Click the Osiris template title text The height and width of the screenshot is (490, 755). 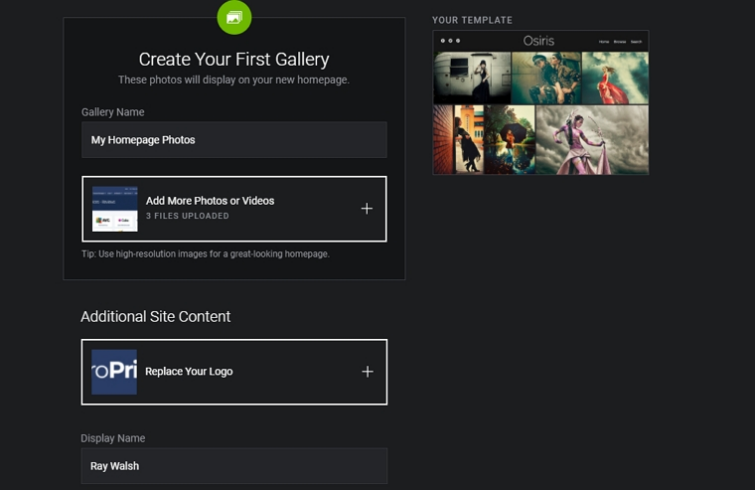click(x=539, y=41)
